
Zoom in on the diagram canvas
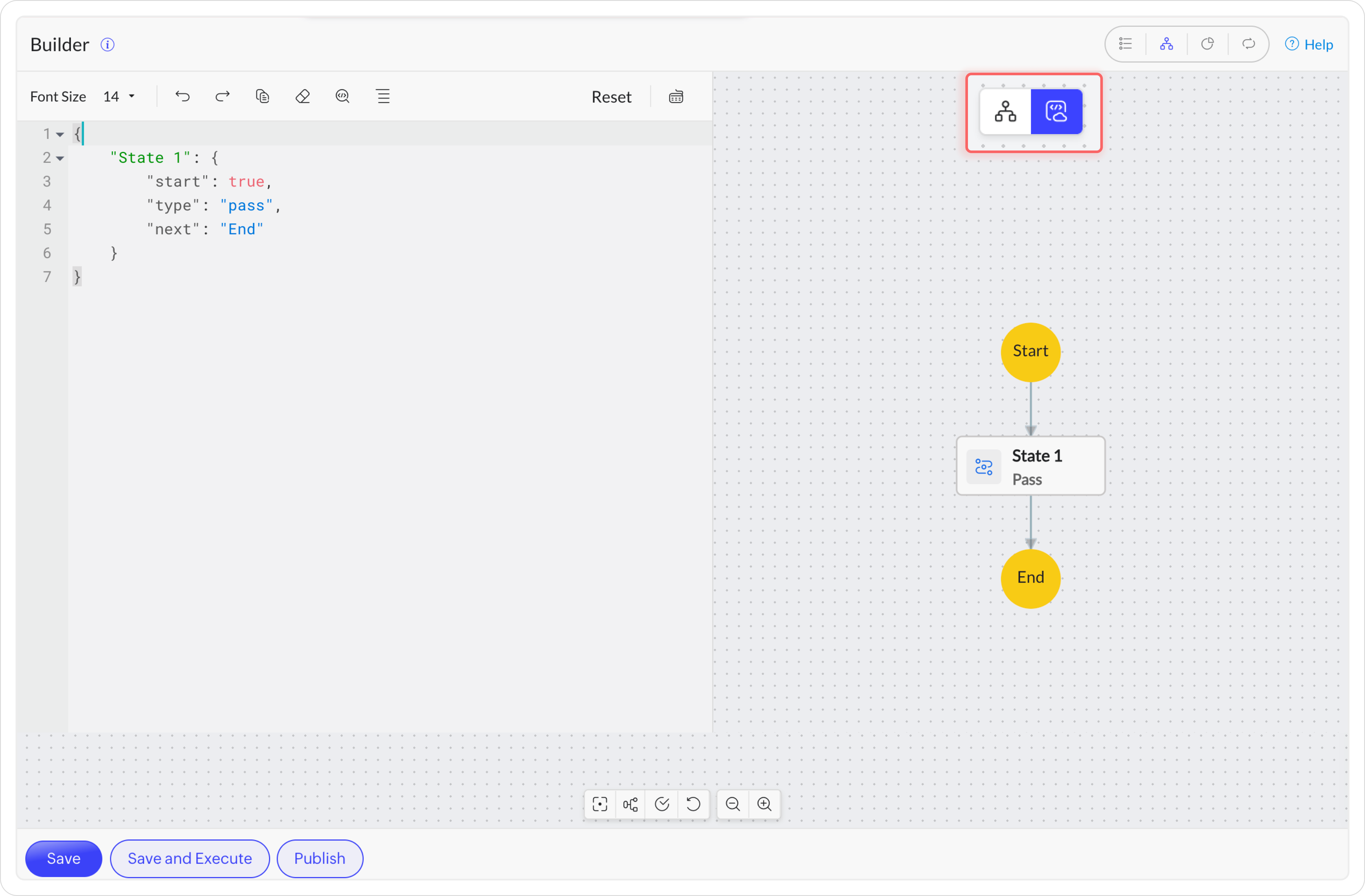pyautogui.click(x=764, y=804)
